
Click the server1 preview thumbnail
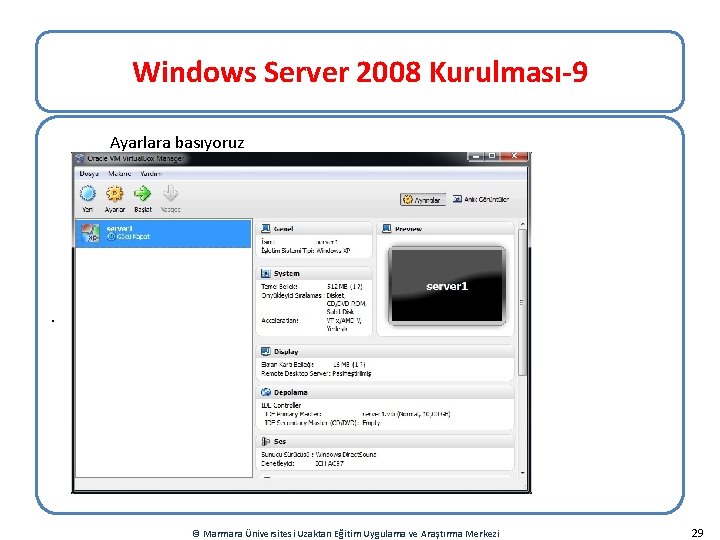click(x=447, y=286)
